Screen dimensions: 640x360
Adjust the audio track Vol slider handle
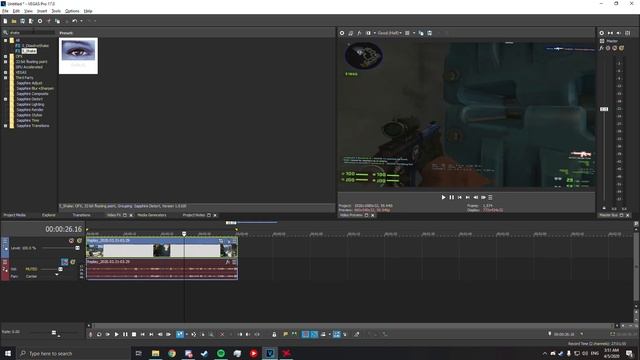pos(60,269)
